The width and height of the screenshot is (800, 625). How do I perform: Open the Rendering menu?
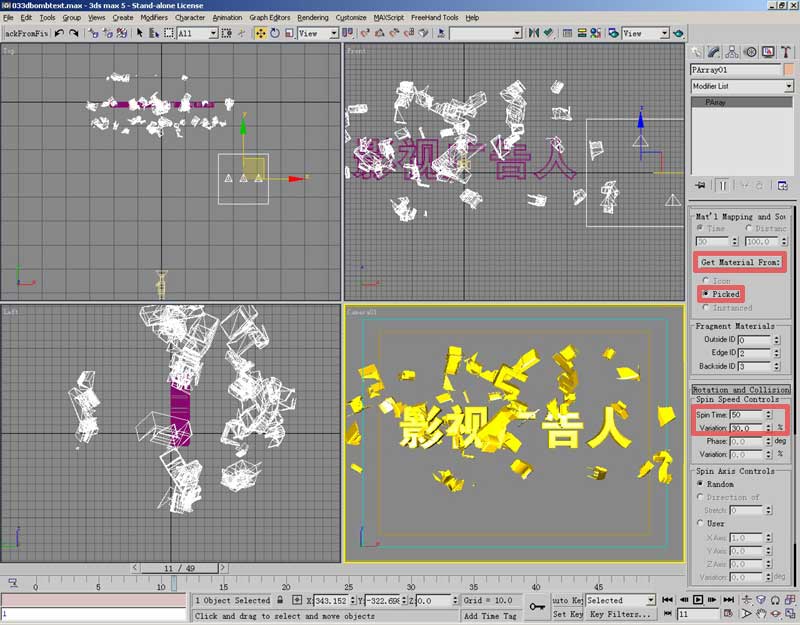(x=312, y=17)
